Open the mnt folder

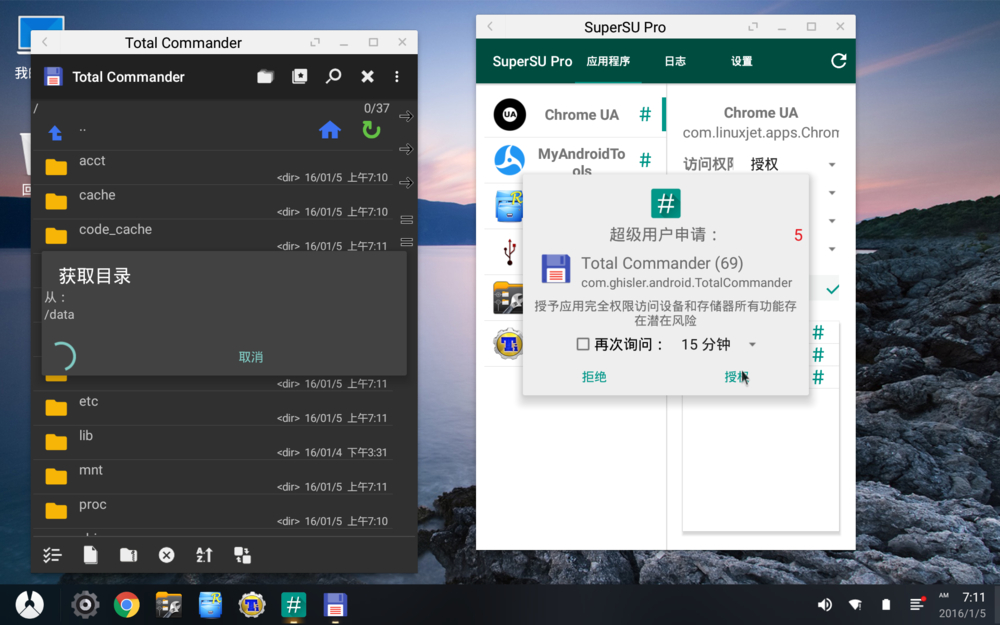coord(212,477)
